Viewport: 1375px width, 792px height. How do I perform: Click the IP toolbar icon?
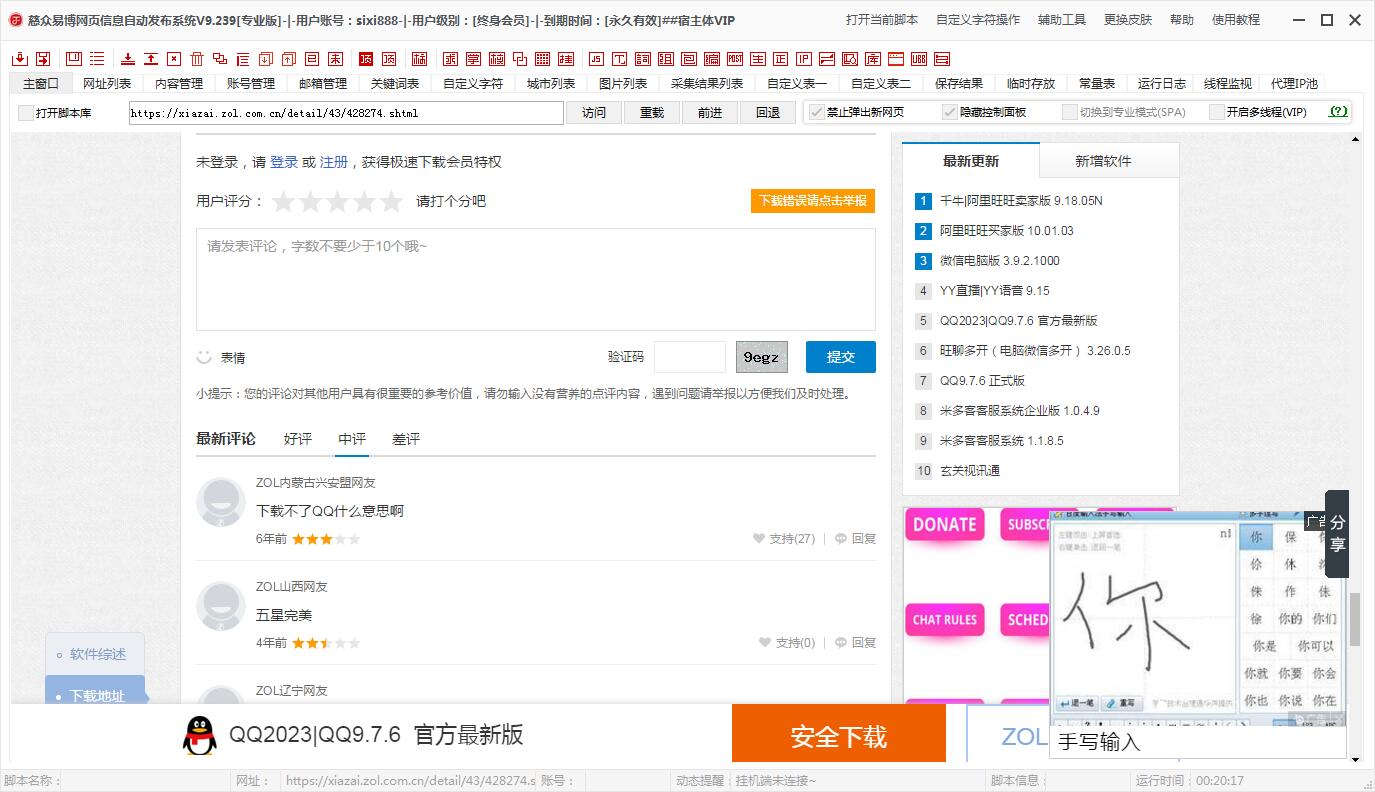804,59
